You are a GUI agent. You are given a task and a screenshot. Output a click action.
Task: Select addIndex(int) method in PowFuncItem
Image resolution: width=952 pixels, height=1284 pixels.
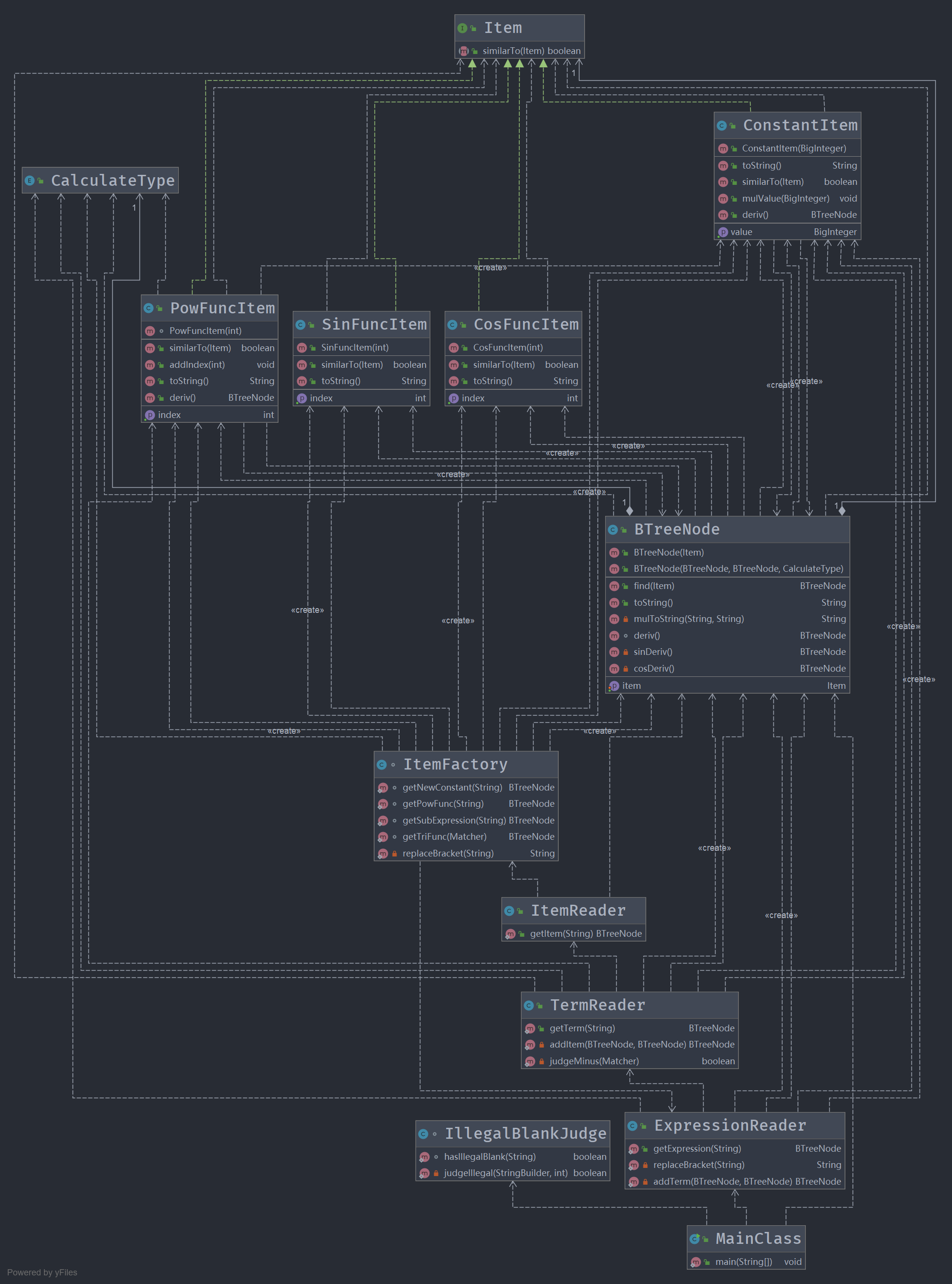pyautogui.click(x=197, y=365)
